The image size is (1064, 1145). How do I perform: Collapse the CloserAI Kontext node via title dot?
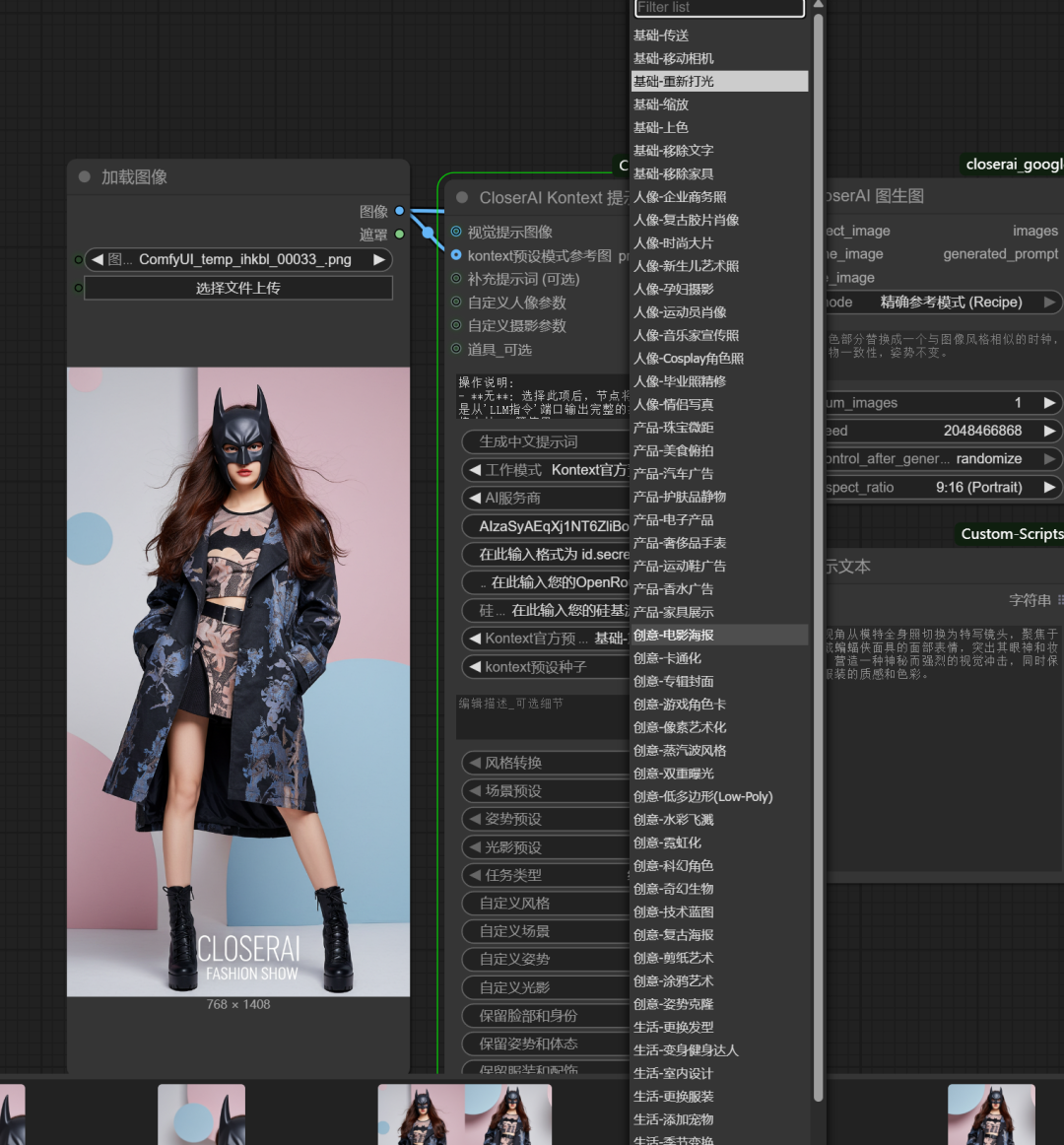coord(462,197)
